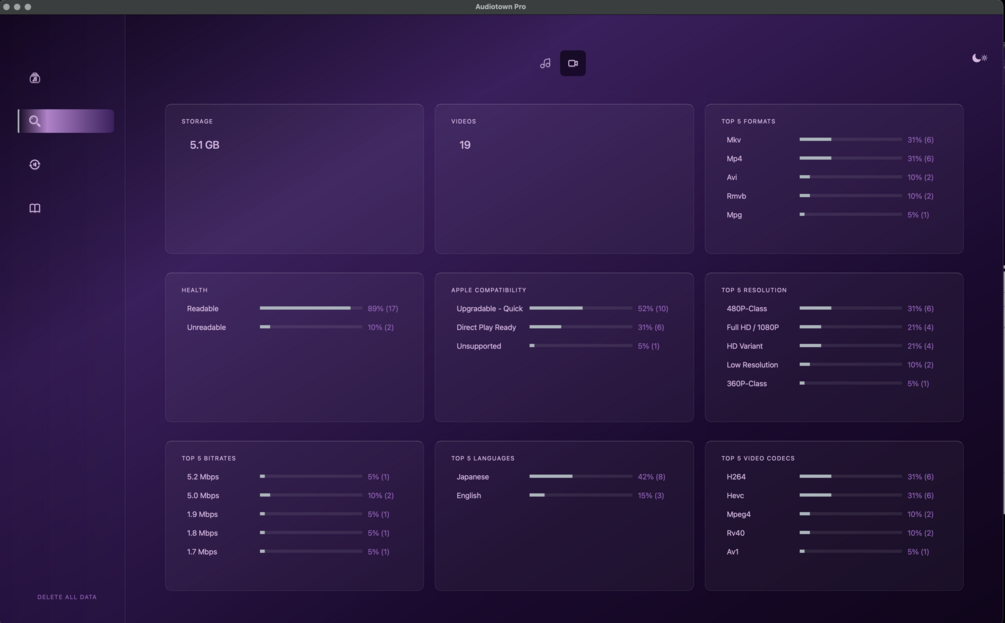Click the Low Resolution row label
The width and height of the screenshot is (1005, 623).
[x=752, y=365]
